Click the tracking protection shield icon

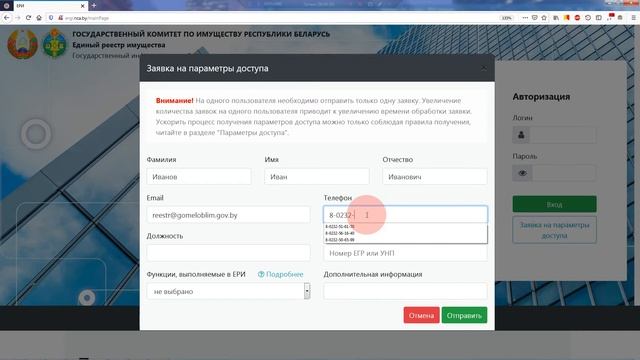coord(51,18)
